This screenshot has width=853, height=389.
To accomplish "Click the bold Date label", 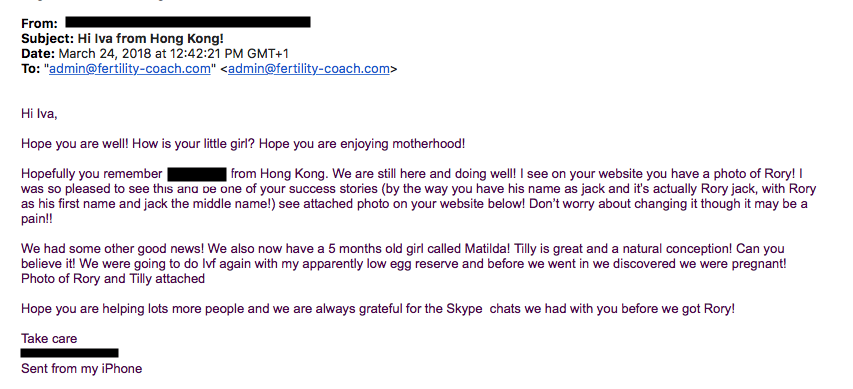I will pos(38,53).
